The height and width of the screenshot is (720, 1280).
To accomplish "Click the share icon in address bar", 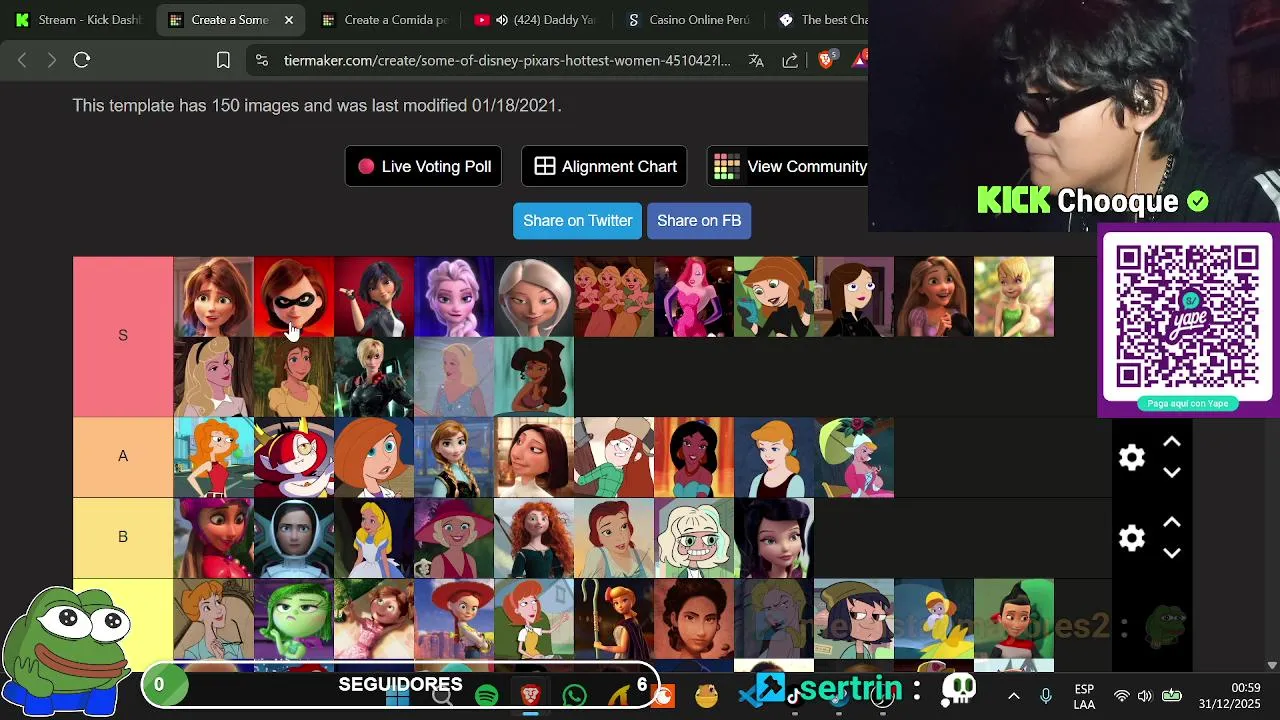I will (790, 60).
